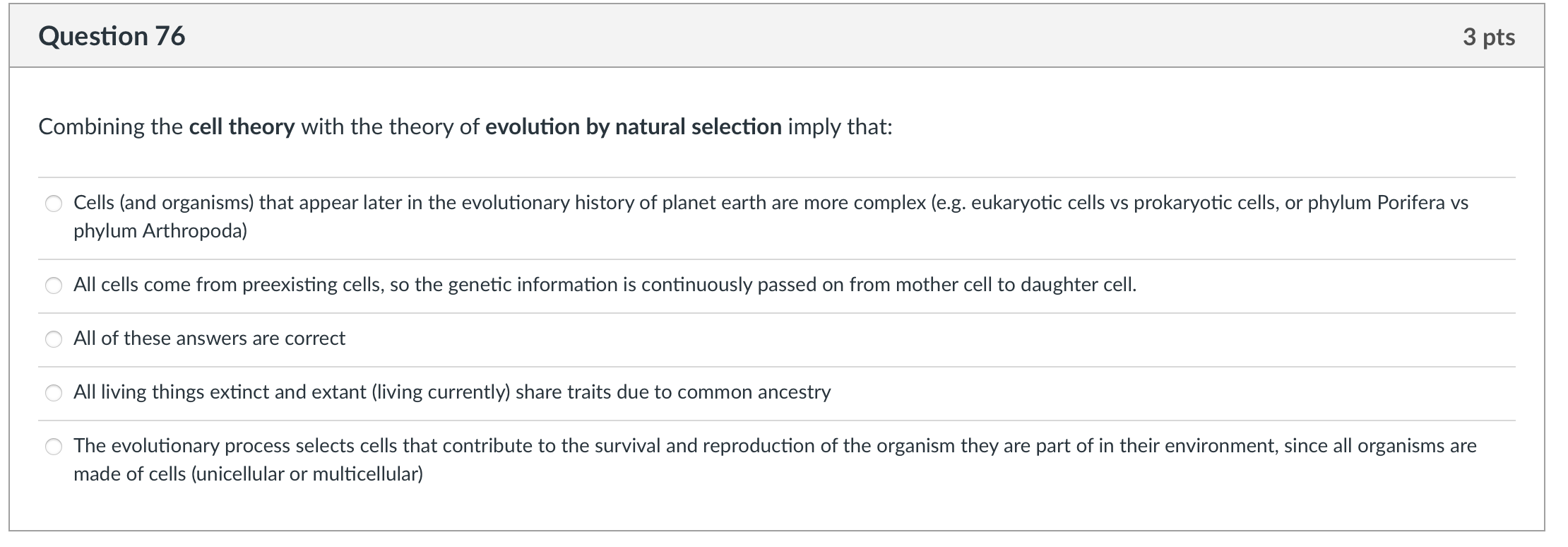Screen dimensions: 1568x547
Task: Click the "Question 76" header
Action: click(113, 37)
